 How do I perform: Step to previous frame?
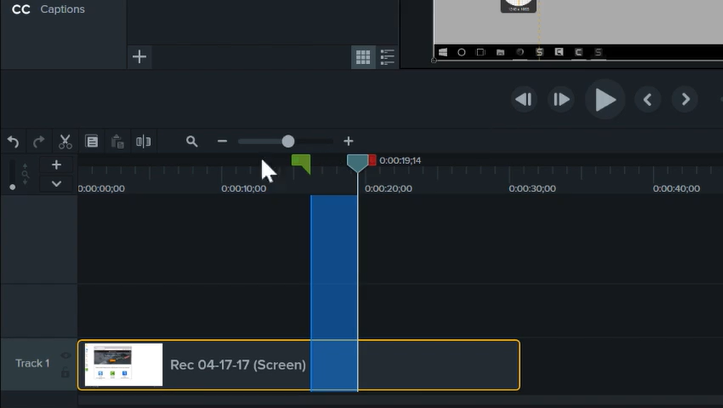pos(524,99)
